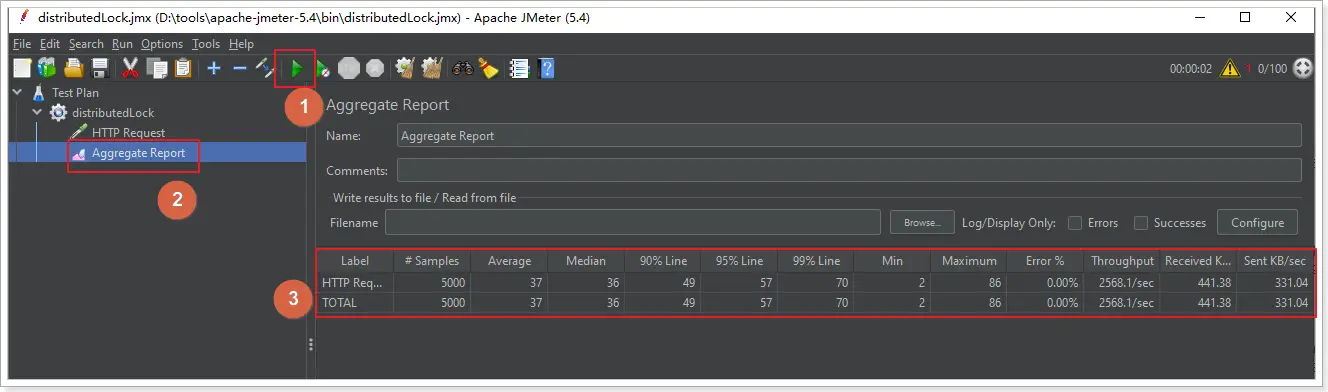Open Help with the question mark icon
This screenshot has width=1328, height=392.
coord(546,68)
